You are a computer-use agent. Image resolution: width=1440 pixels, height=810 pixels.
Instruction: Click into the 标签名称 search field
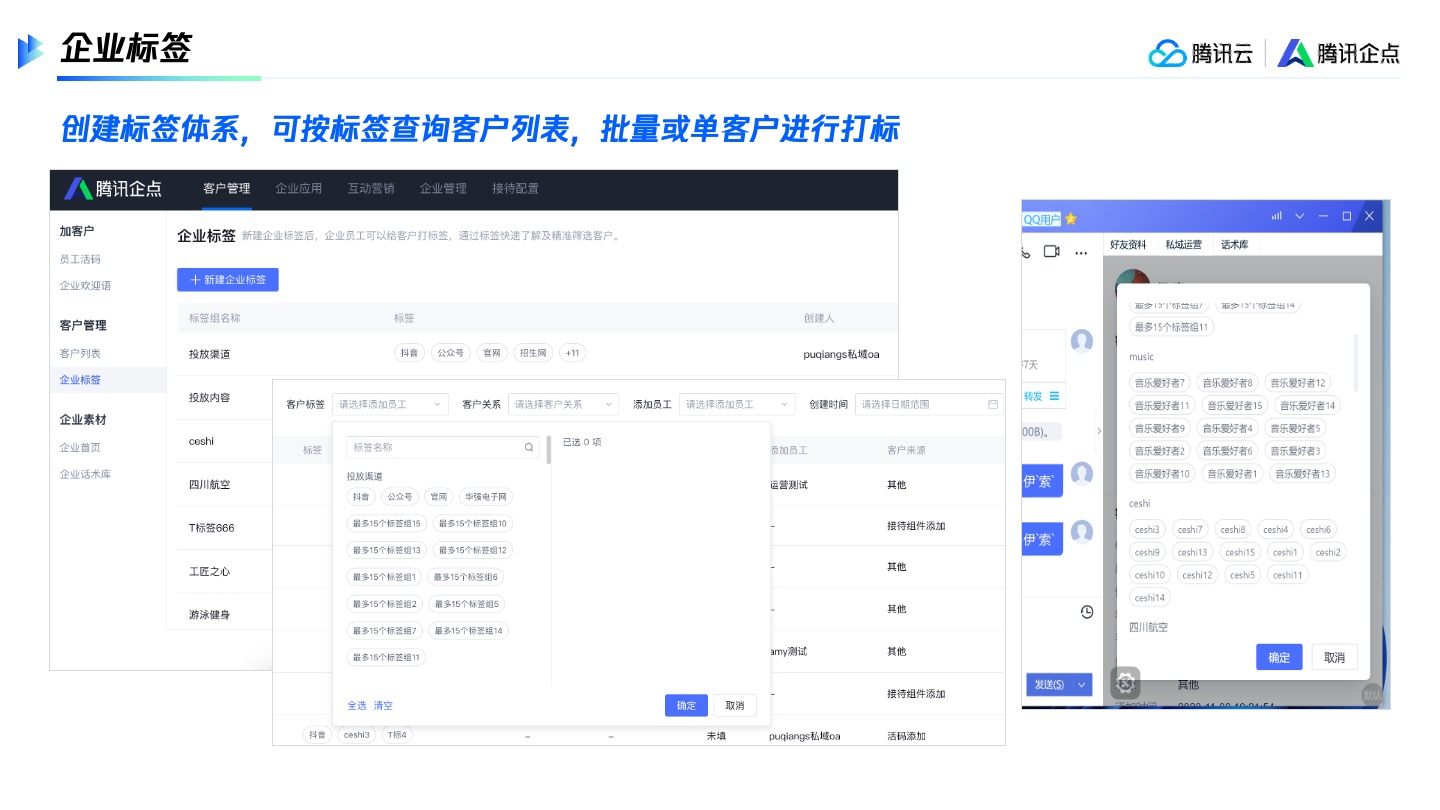[443, 447]
